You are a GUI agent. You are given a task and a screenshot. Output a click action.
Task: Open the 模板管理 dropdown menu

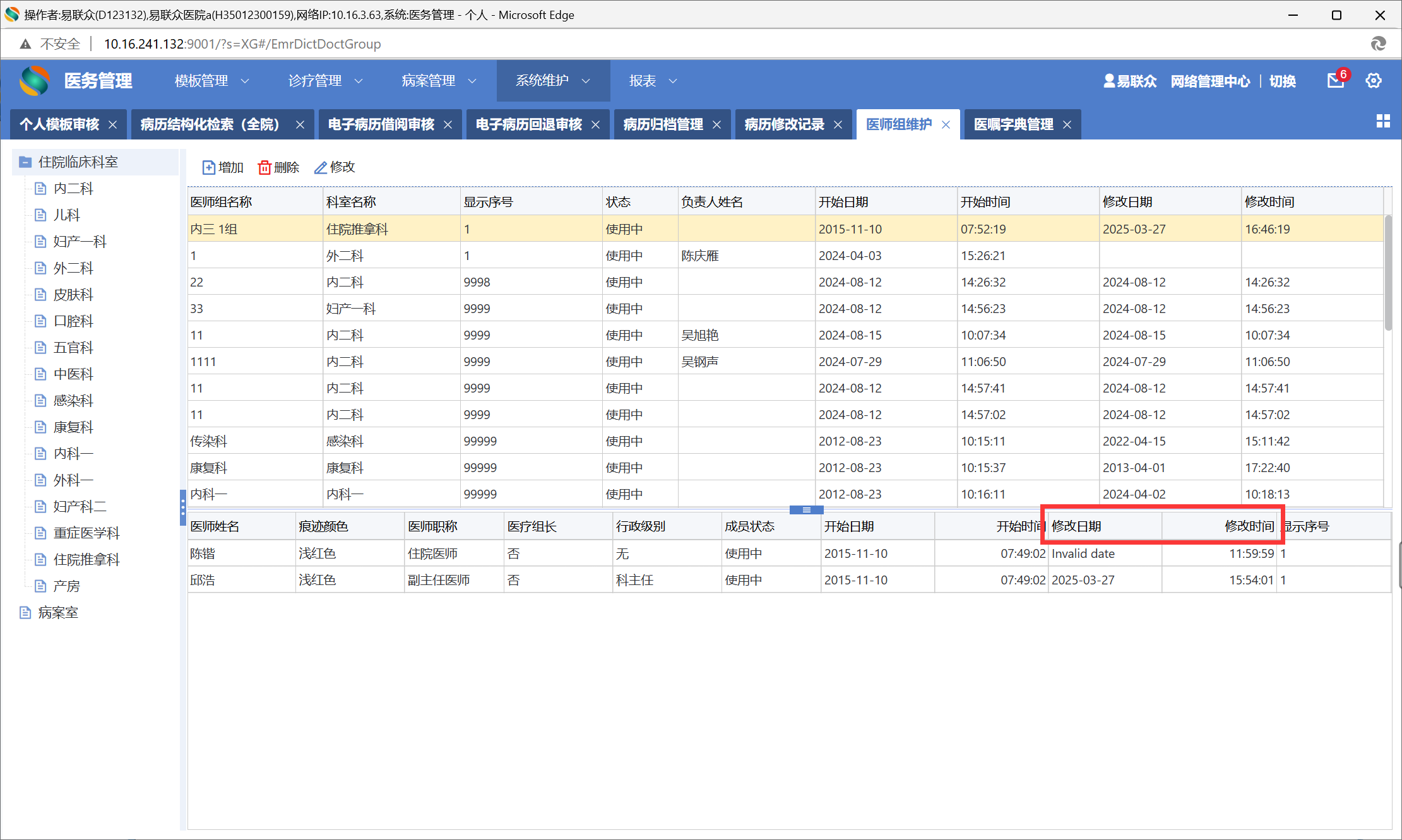coord(245,81)
